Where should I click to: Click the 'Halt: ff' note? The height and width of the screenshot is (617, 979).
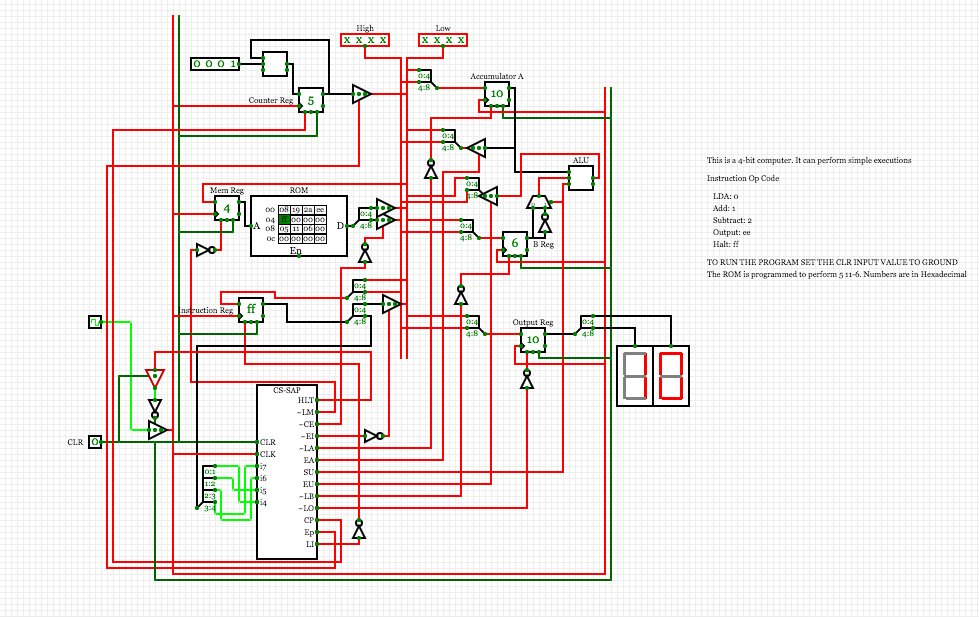point(726,244)
